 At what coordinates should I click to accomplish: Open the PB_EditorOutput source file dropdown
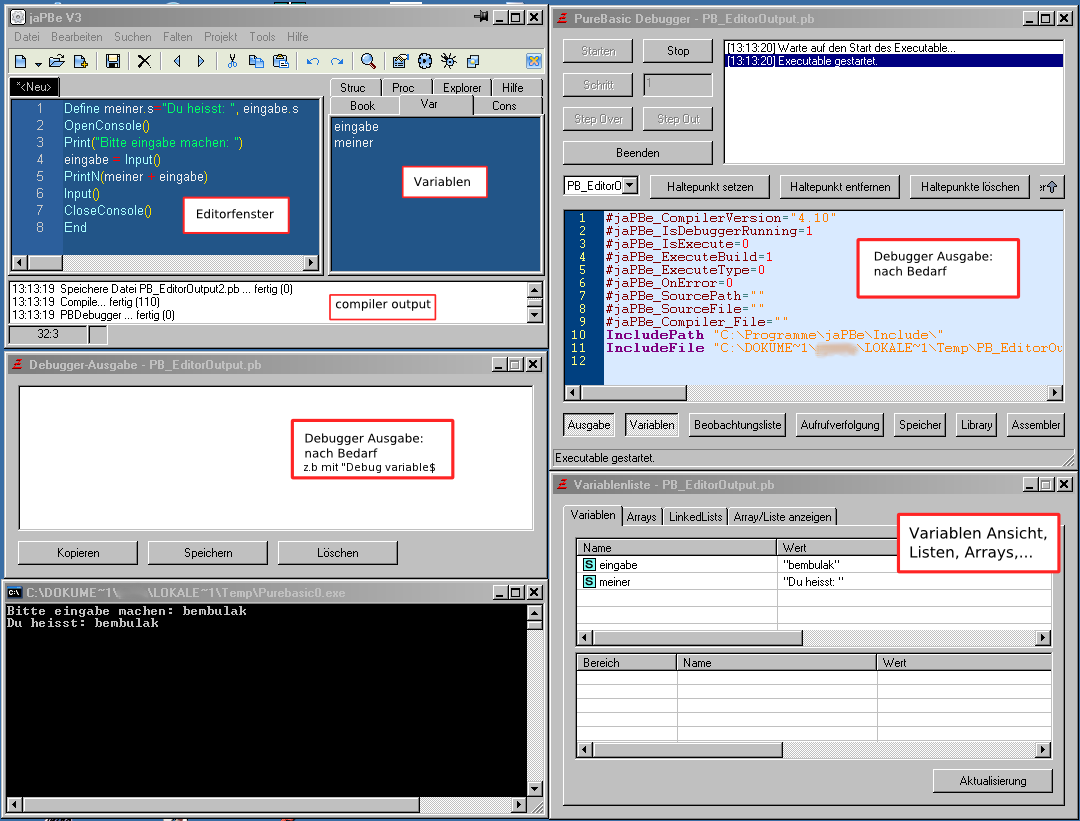[x=630, y=186]
